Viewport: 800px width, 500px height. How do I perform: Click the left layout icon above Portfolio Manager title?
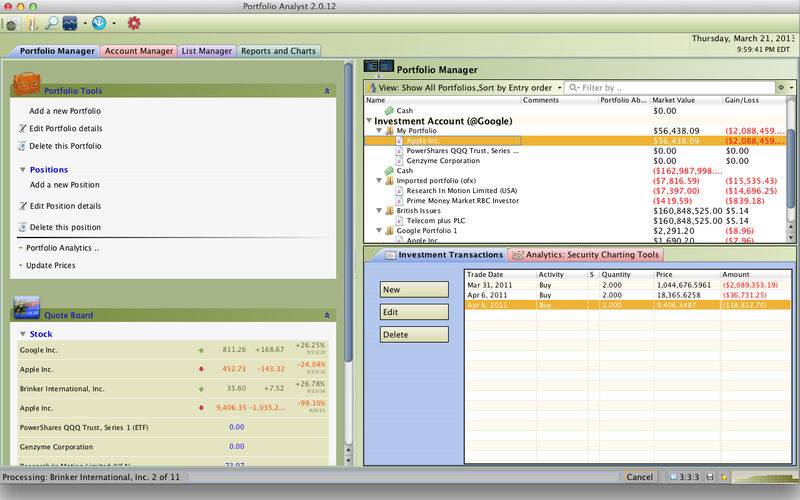(371, 66)
